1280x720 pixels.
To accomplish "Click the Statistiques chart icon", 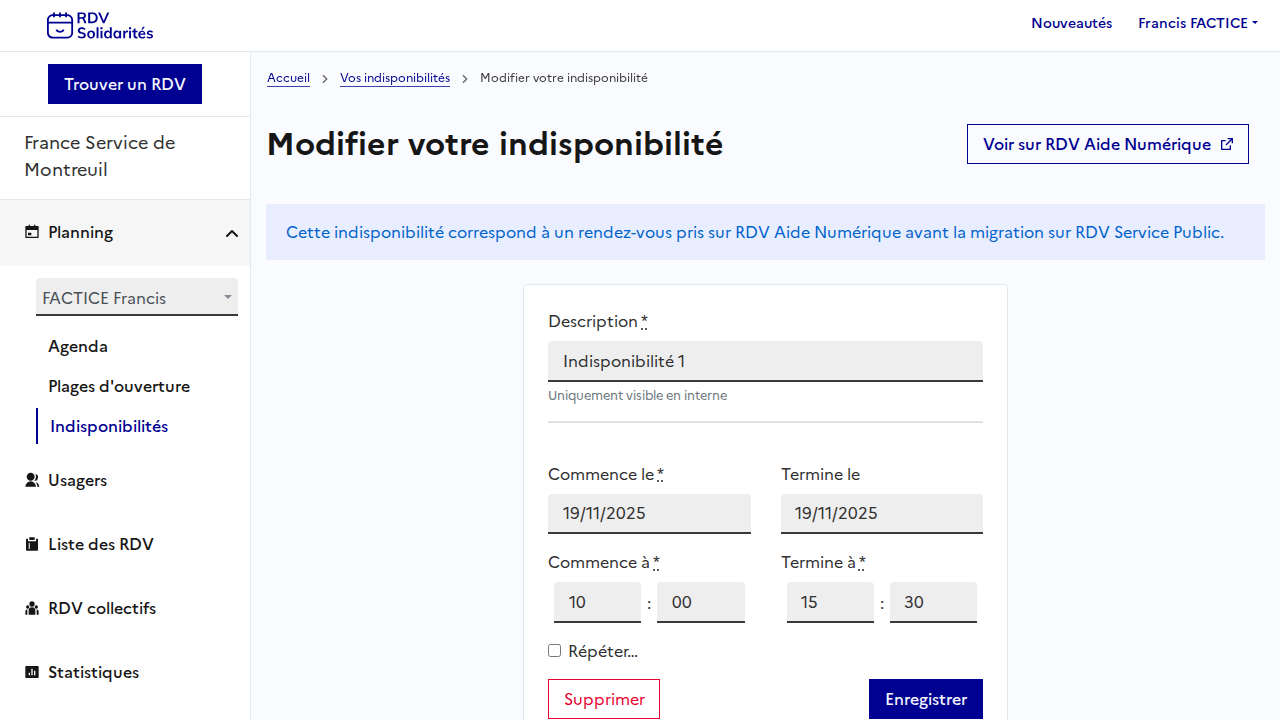I will pos(32,673).
